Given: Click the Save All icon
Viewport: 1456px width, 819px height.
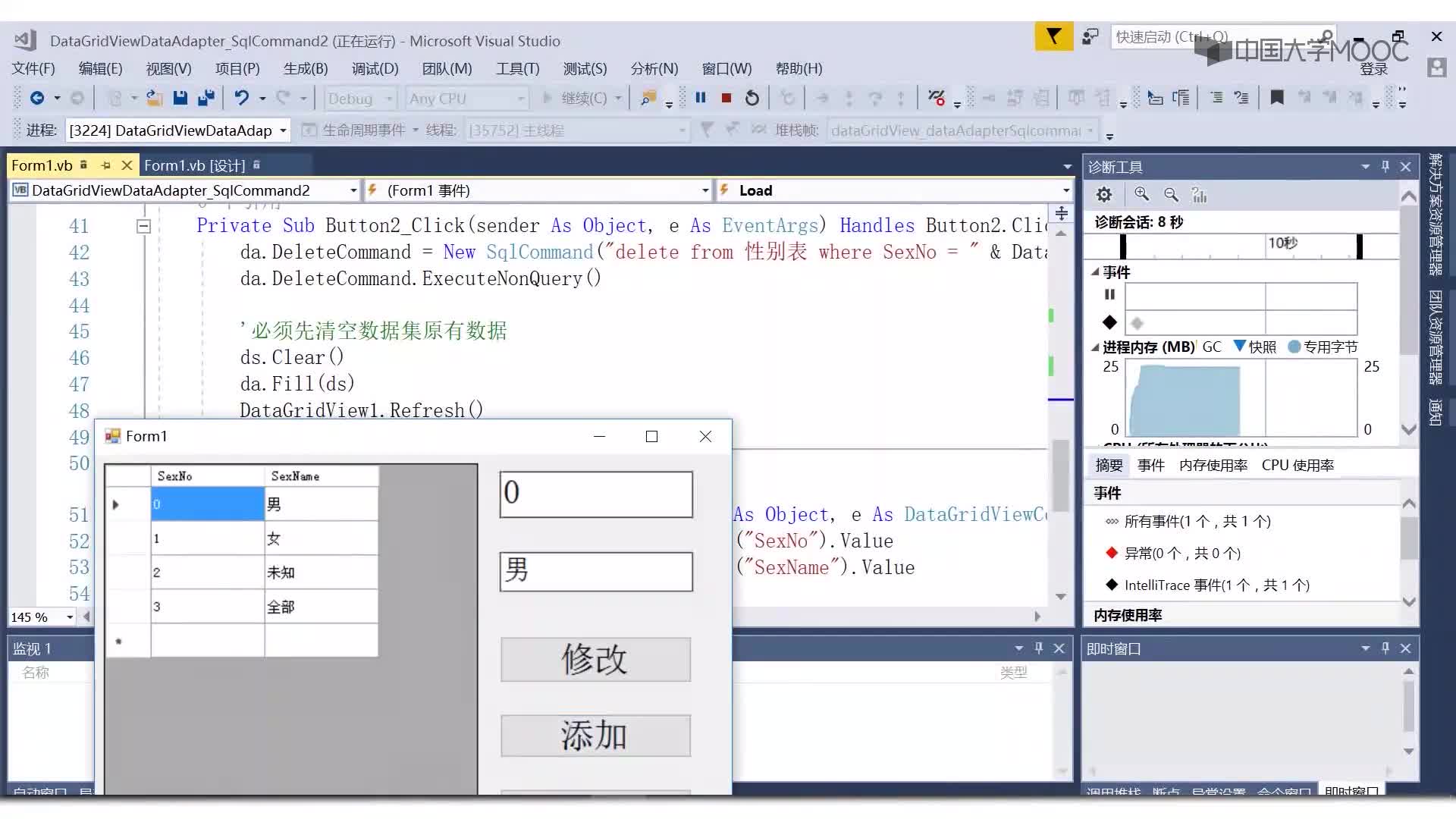Looking at the screenshot, I should click(206, 98).
